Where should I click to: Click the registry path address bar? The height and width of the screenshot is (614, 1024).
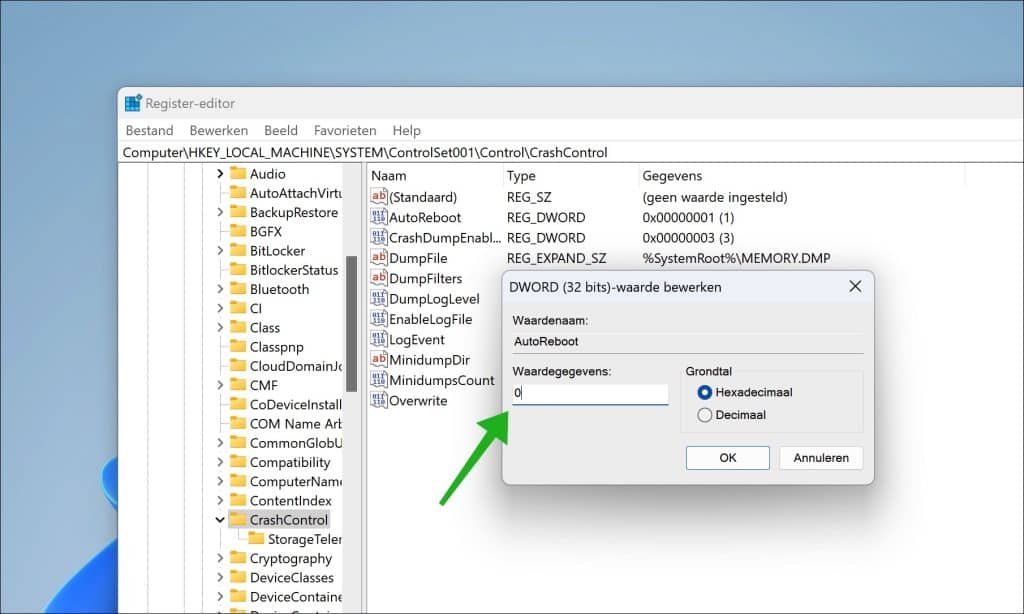pyautogui.click(x=571, y=153)
